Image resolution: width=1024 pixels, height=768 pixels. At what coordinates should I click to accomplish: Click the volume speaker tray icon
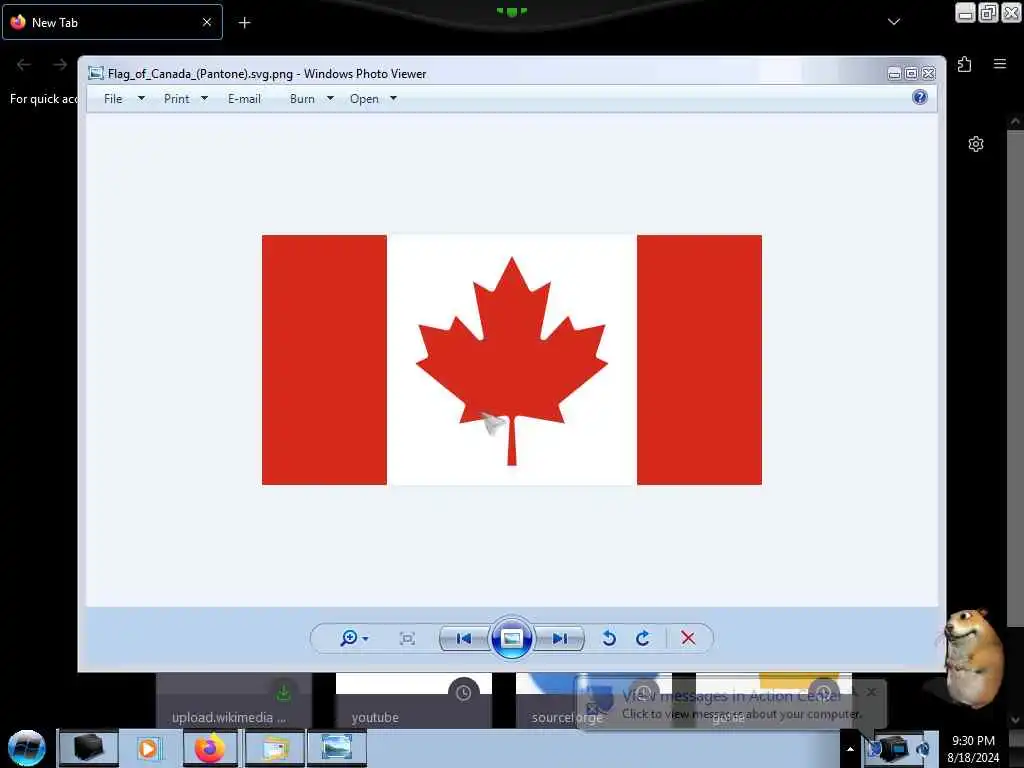click(923, 749)
